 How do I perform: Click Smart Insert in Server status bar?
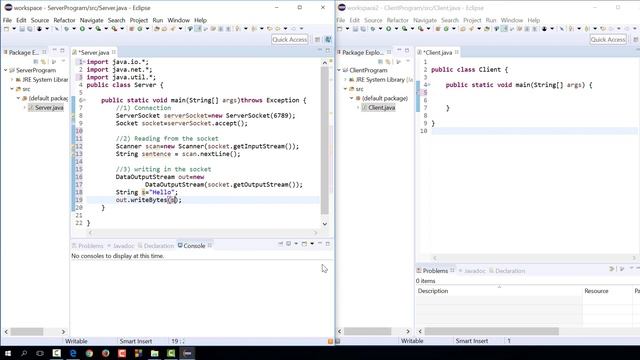tap(136, 341)
